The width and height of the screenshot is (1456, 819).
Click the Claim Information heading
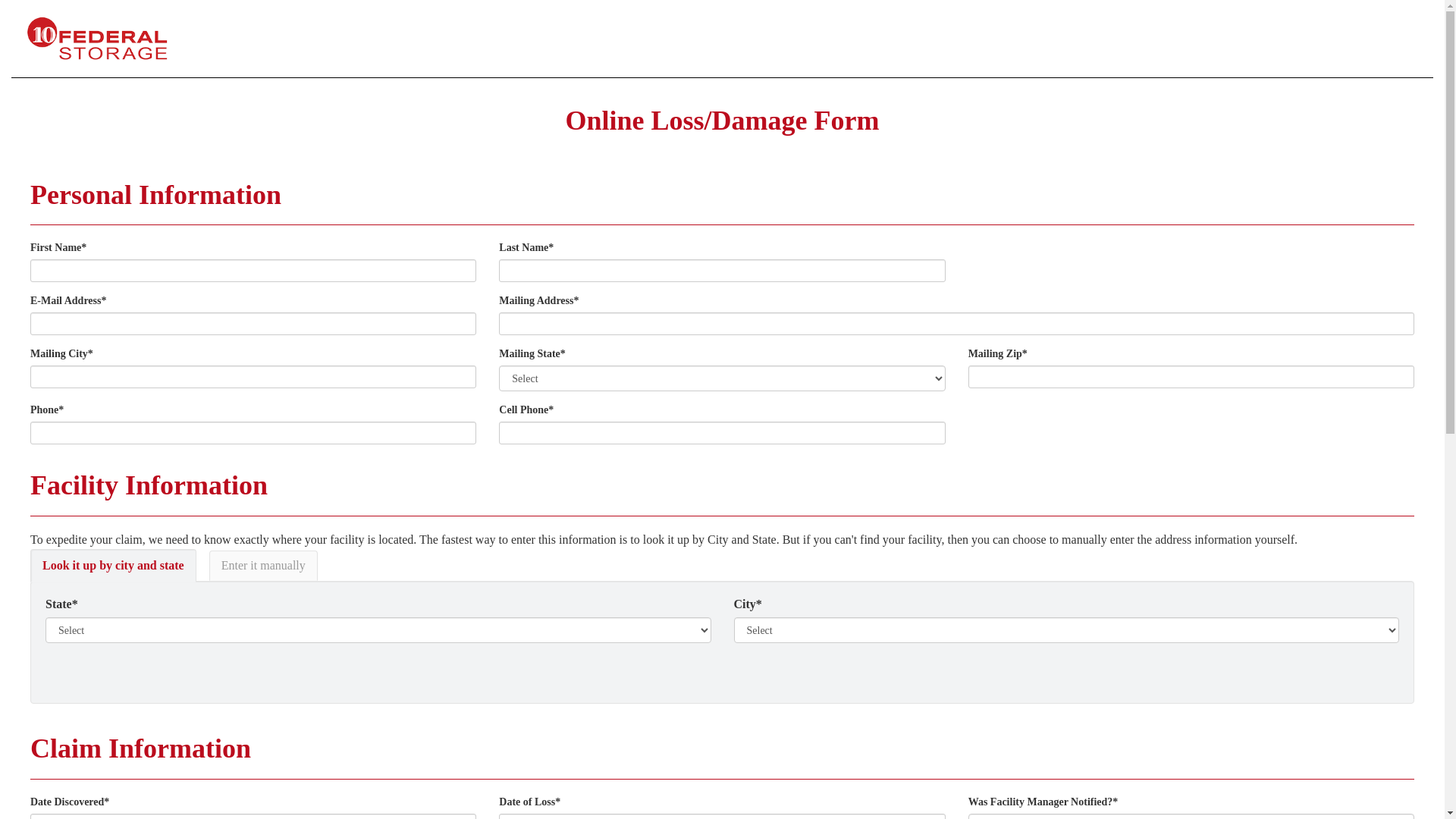140,748
